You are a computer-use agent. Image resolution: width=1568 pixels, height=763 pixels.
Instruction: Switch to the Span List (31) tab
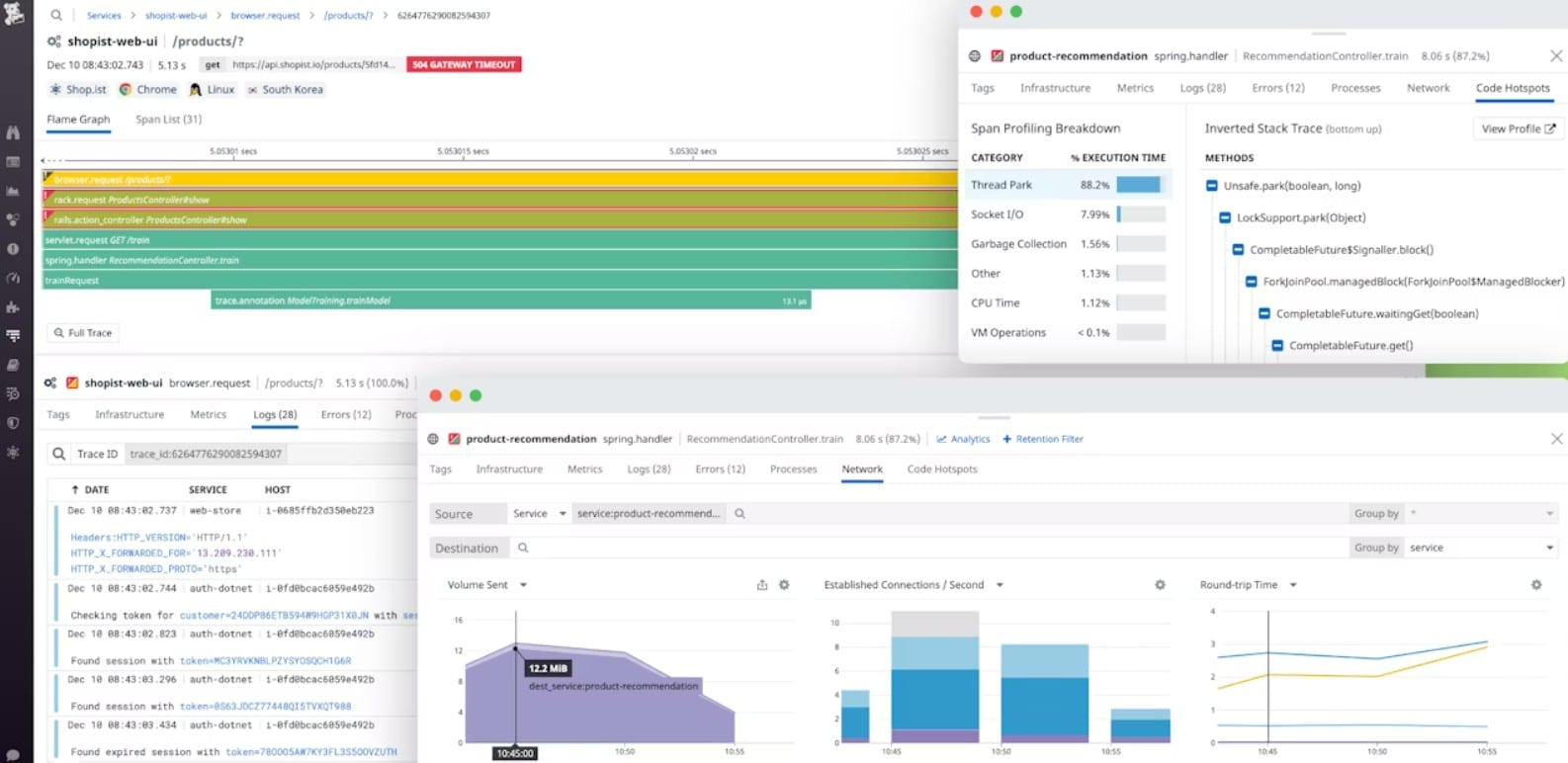tap(168, 120)
